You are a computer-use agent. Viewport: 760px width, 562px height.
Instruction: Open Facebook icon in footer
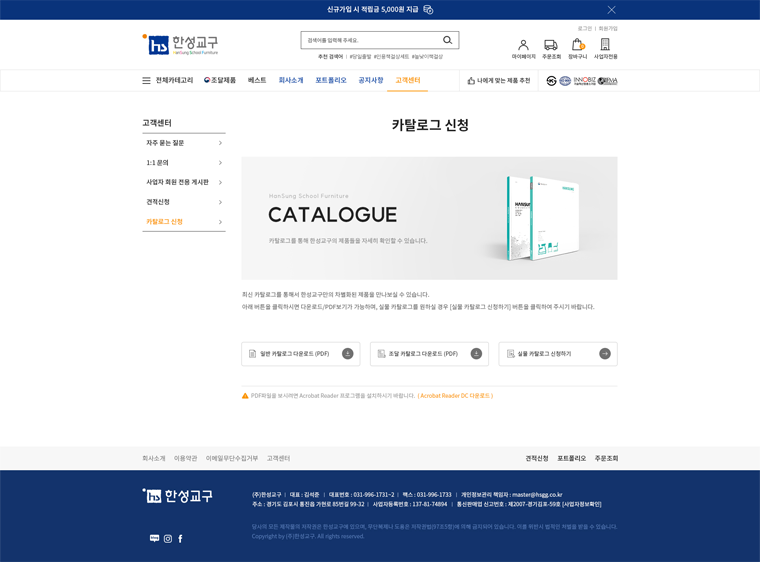tap(180, 539)
